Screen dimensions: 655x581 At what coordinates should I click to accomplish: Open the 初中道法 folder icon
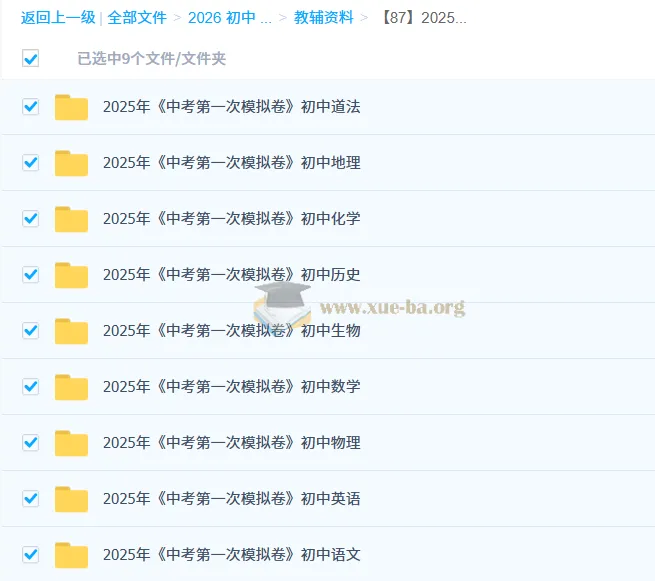(x=71, y=107)
